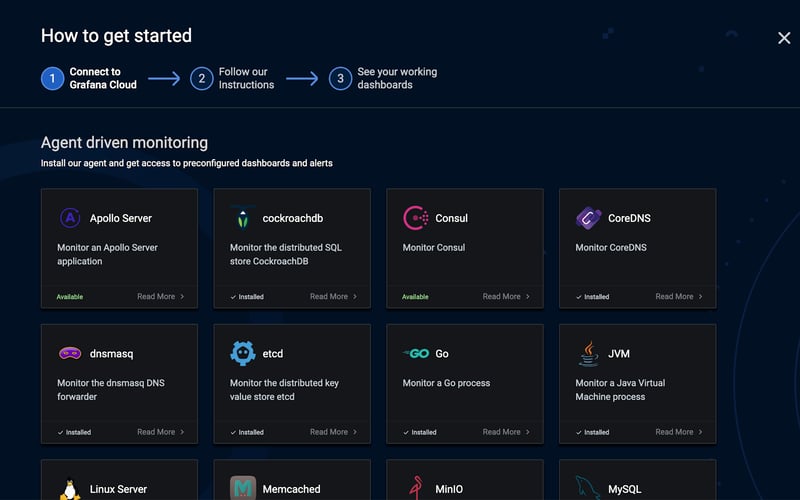The image size is (800, 500).
Task: Click the MinIO flamingo icon
Action: click(416, 488)
